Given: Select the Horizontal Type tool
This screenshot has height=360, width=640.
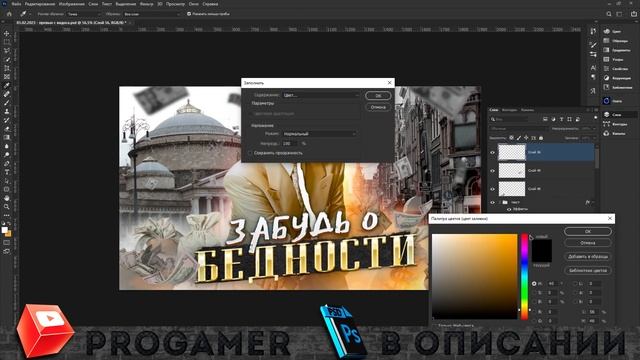Looking at the screenshot, I should pos(7,172).
